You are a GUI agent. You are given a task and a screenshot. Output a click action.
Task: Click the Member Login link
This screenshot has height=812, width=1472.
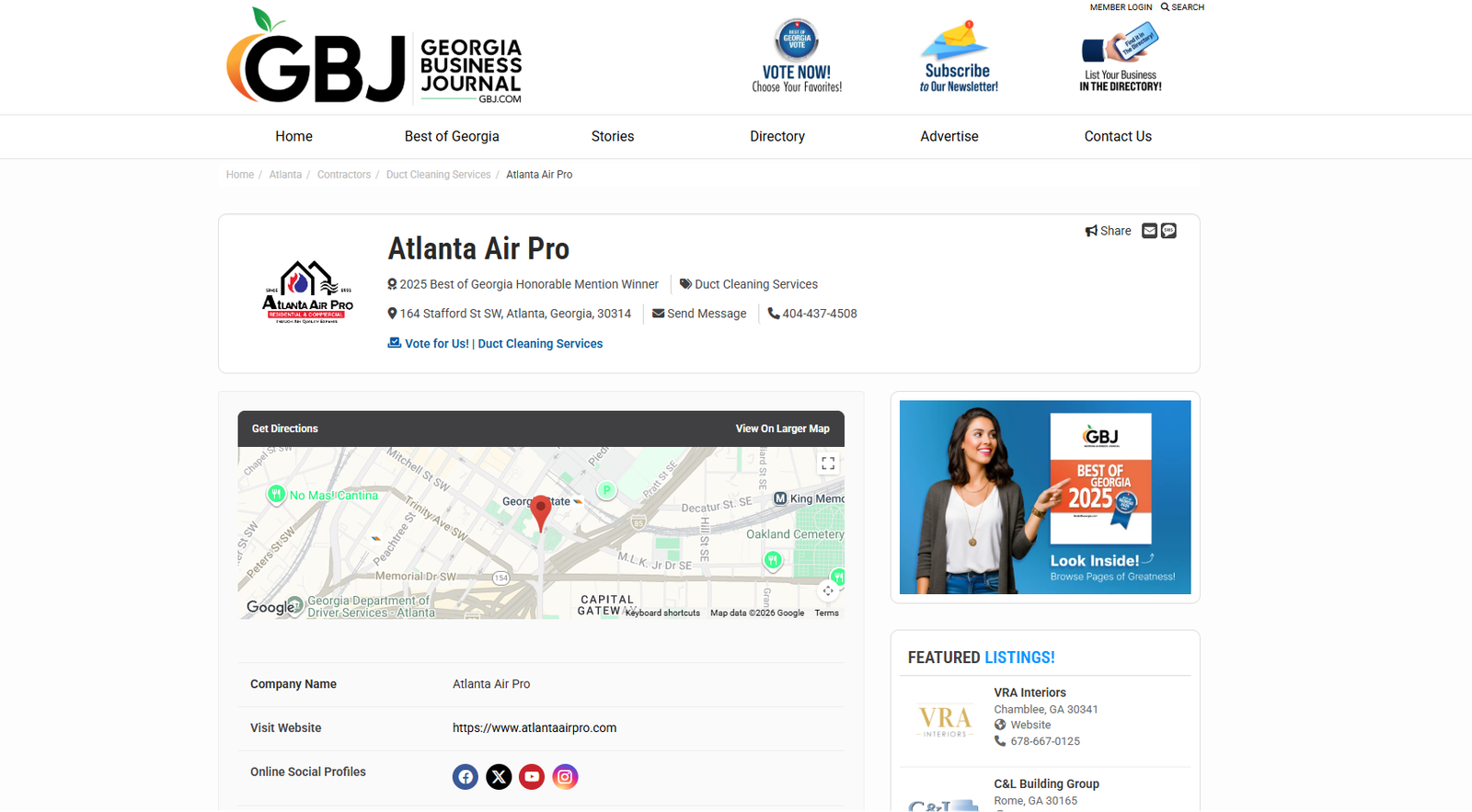click(1121, 7)
